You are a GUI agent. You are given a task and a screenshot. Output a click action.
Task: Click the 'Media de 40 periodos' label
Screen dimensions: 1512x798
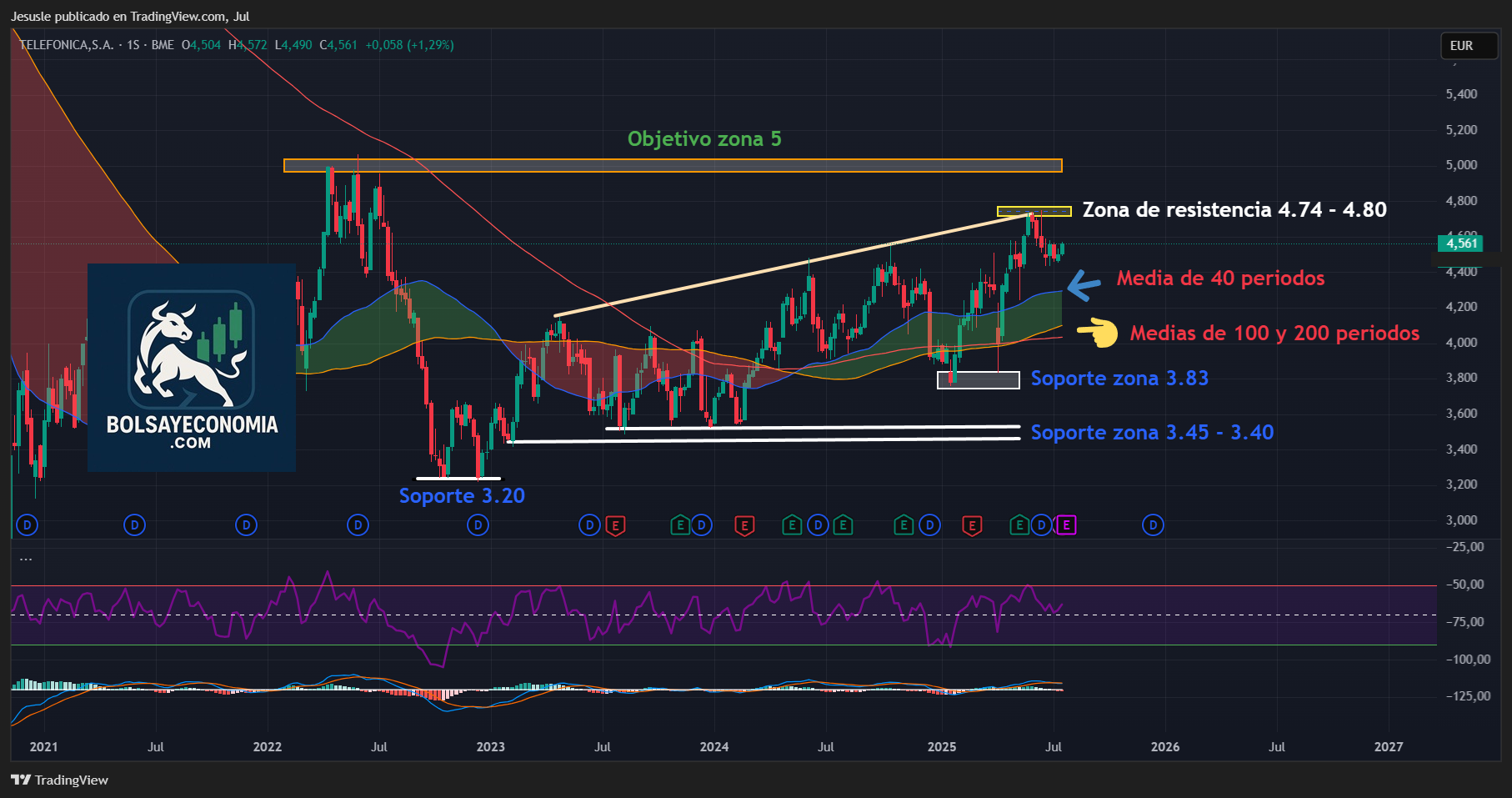1220,279
